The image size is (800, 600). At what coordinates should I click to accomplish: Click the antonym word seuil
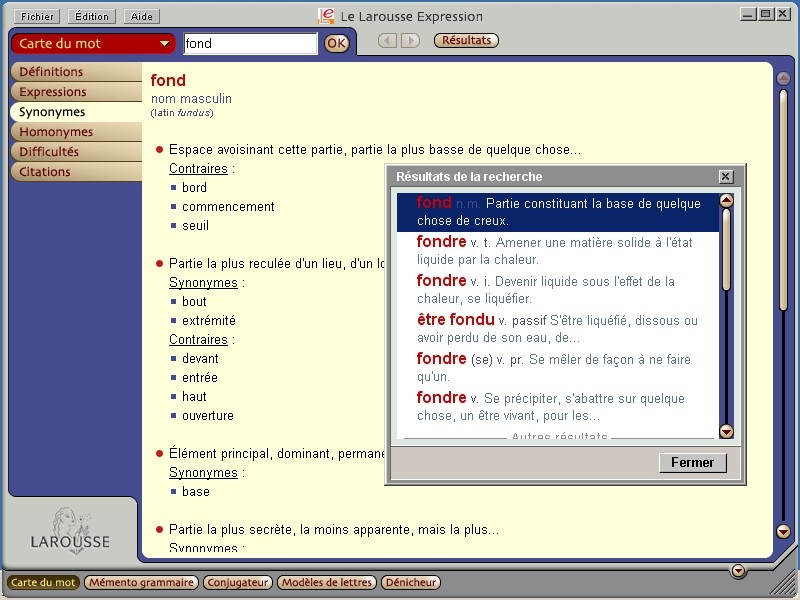195,226
